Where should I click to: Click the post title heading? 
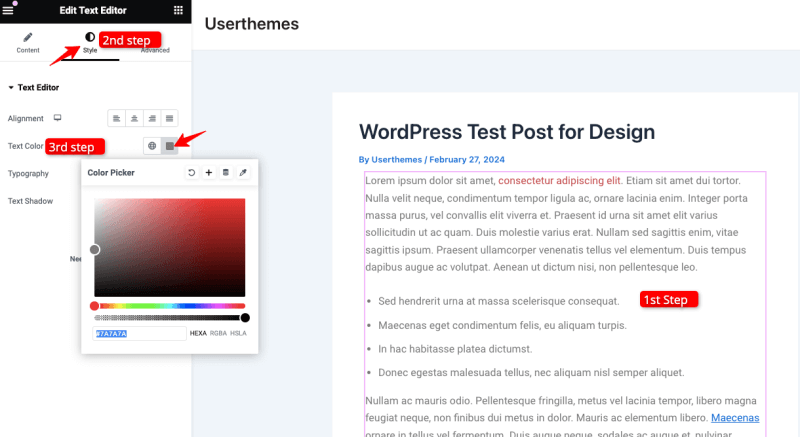507,132
